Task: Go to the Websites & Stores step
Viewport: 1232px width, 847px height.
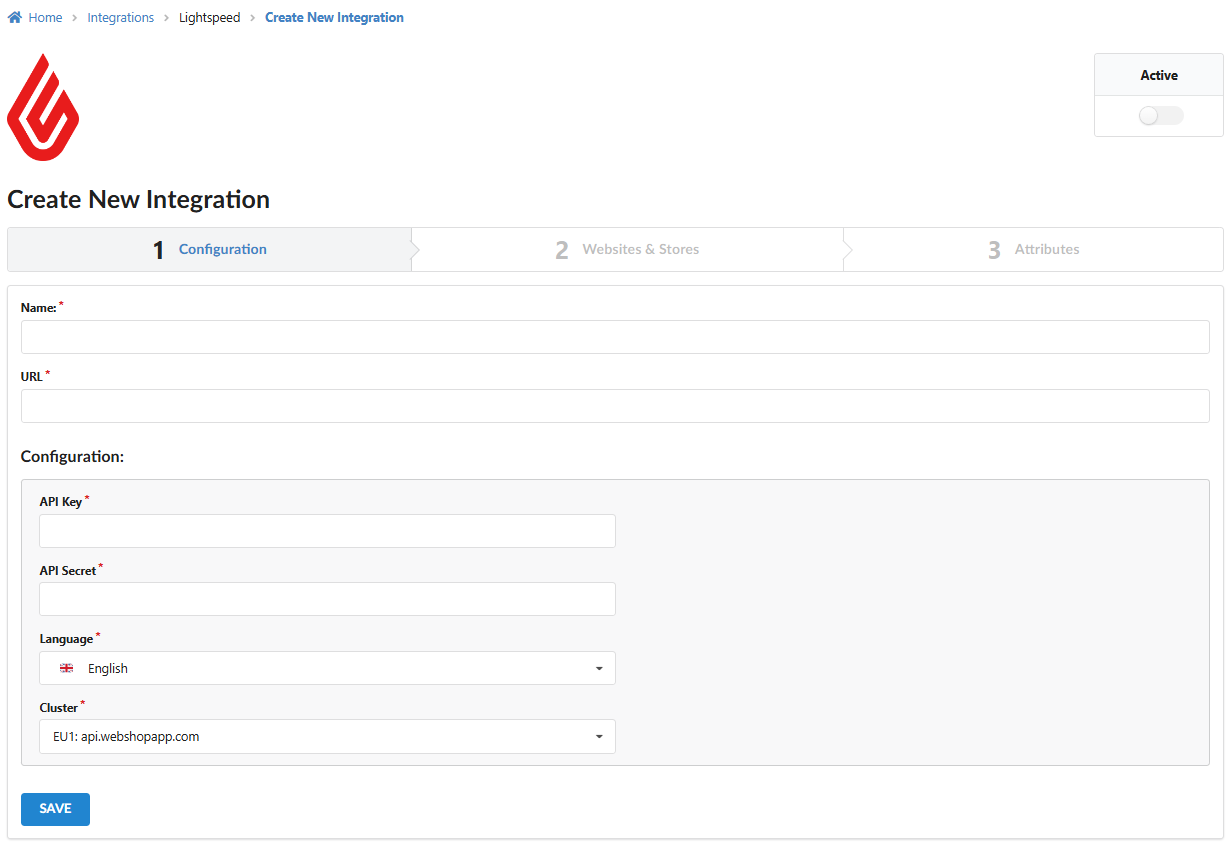Action: click(627, 249)
